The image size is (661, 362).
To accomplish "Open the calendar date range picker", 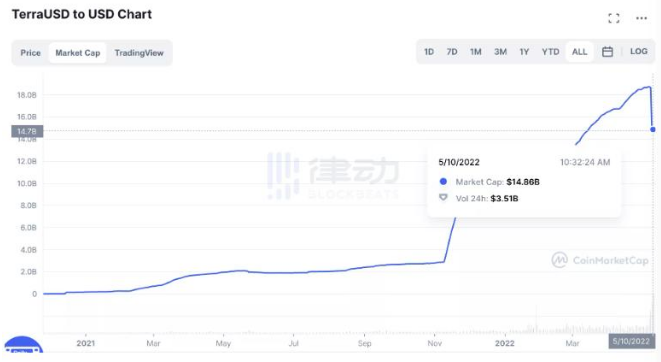I will [x=607, y=52].
